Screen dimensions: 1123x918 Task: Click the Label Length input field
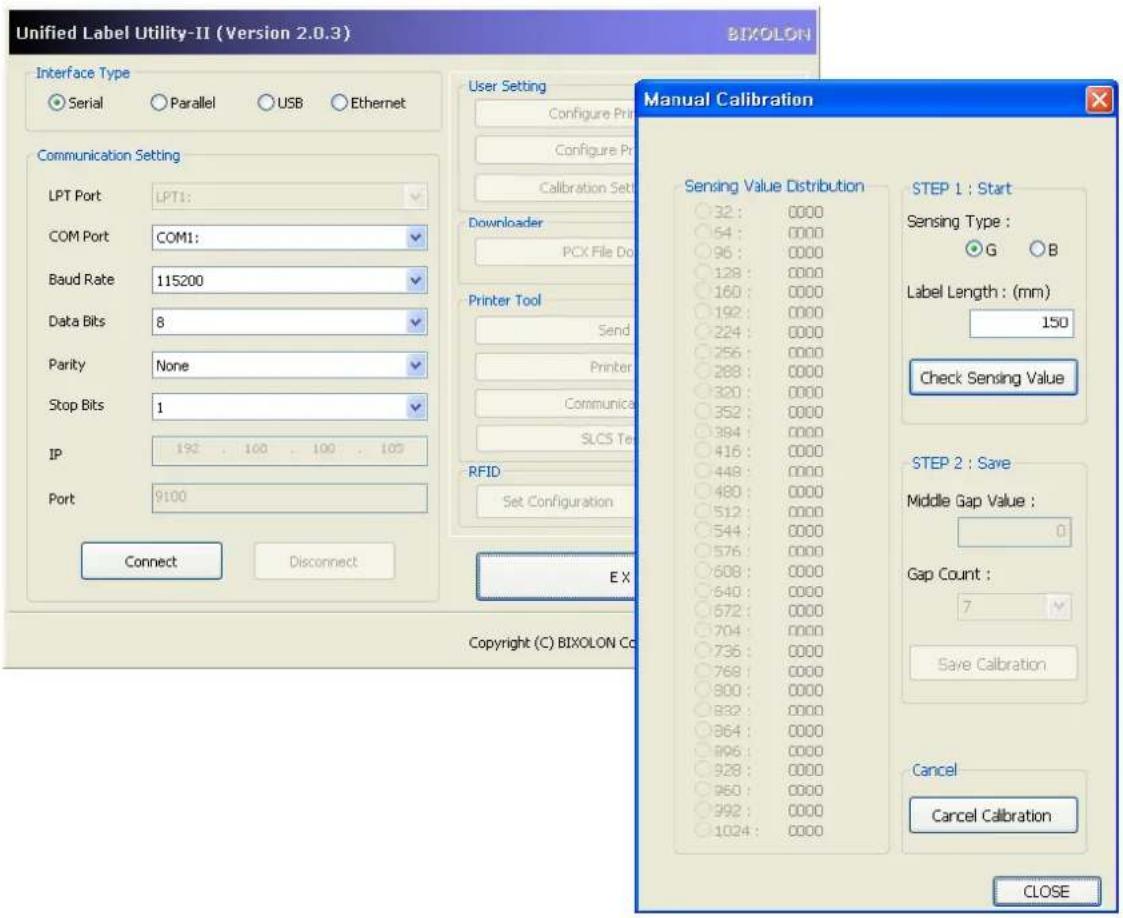[1021, 324]
